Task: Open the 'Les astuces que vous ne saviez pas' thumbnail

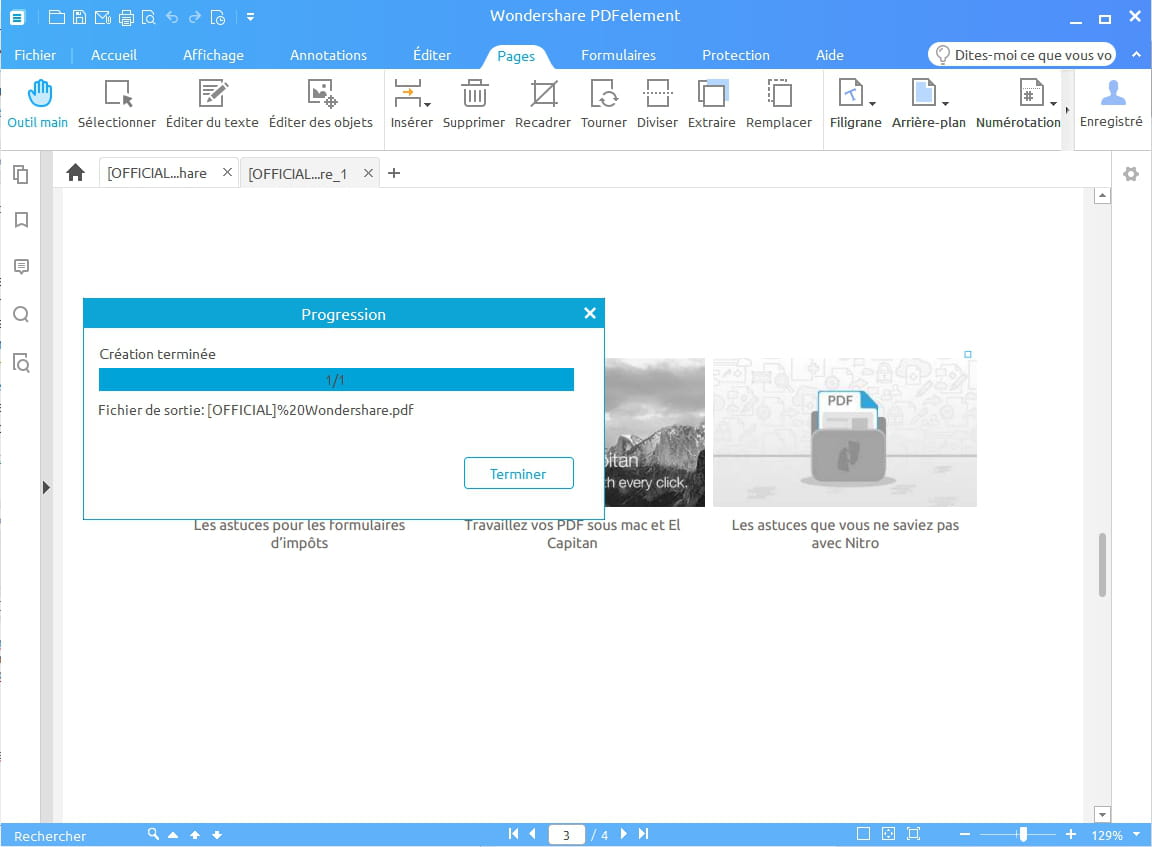Action: tap(845, 433)
